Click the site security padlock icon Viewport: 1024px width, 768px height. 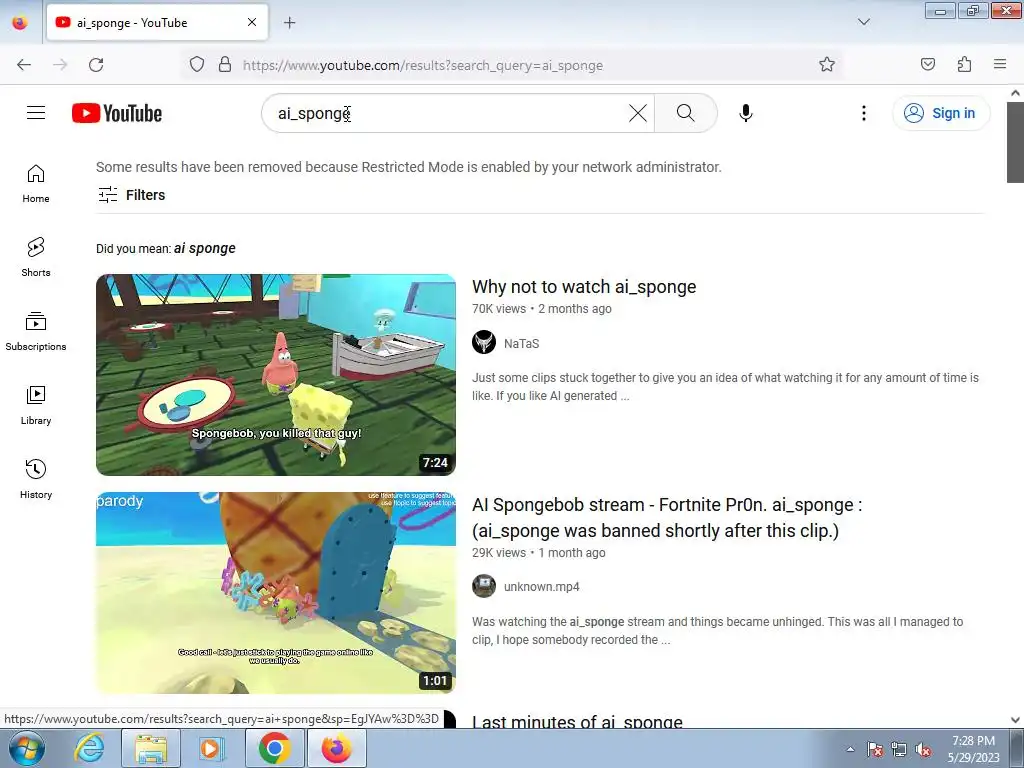click(x=225, y=64)
